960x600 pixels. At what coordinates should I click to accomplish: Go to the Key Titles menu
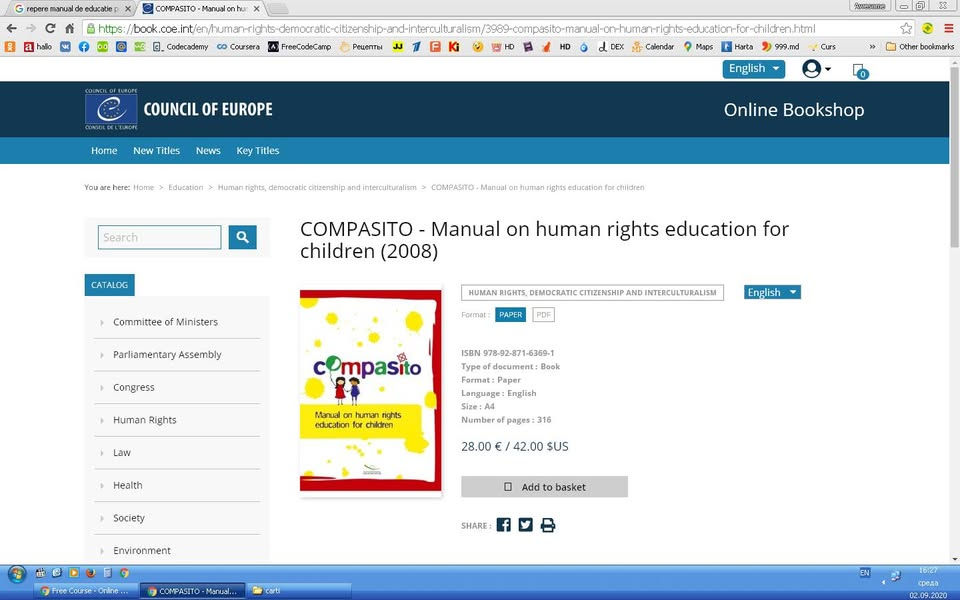coord(257,151)
